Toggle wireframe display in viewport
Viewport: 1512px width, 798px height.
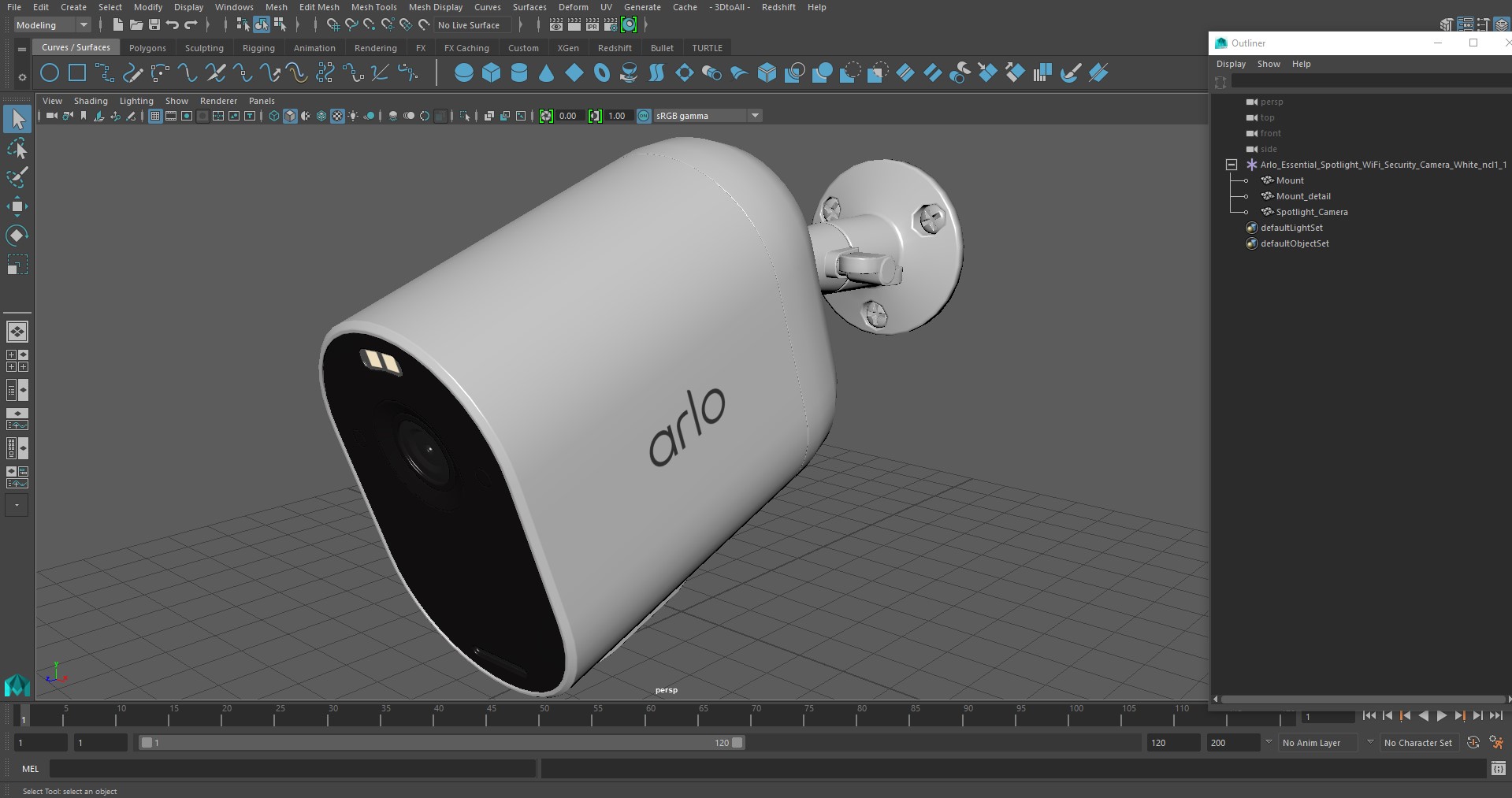[274, 116]
